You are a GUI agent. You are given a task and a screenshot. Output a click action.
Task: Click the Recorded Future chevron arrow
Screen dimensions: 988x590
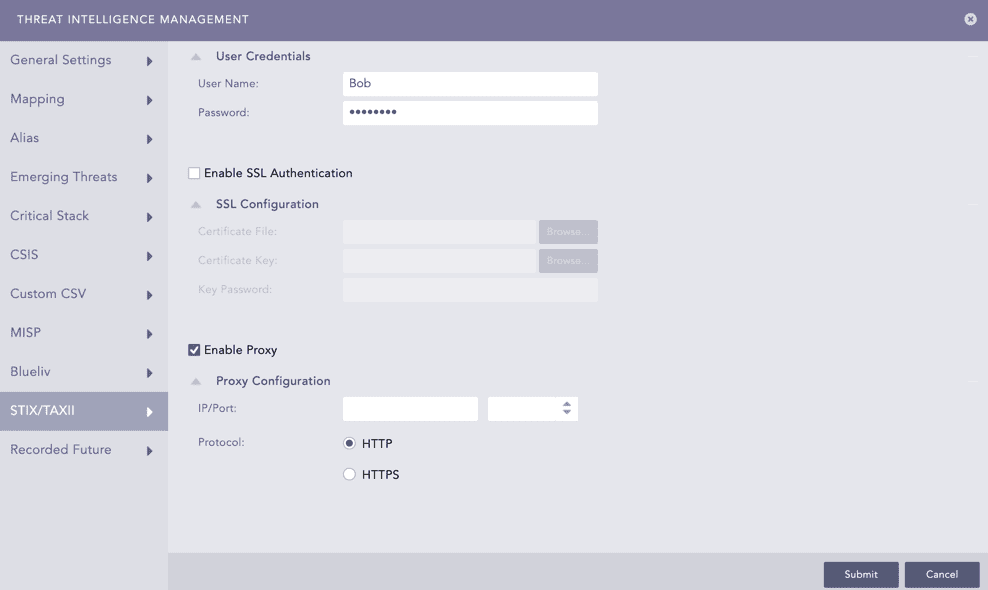pos(151,450)
